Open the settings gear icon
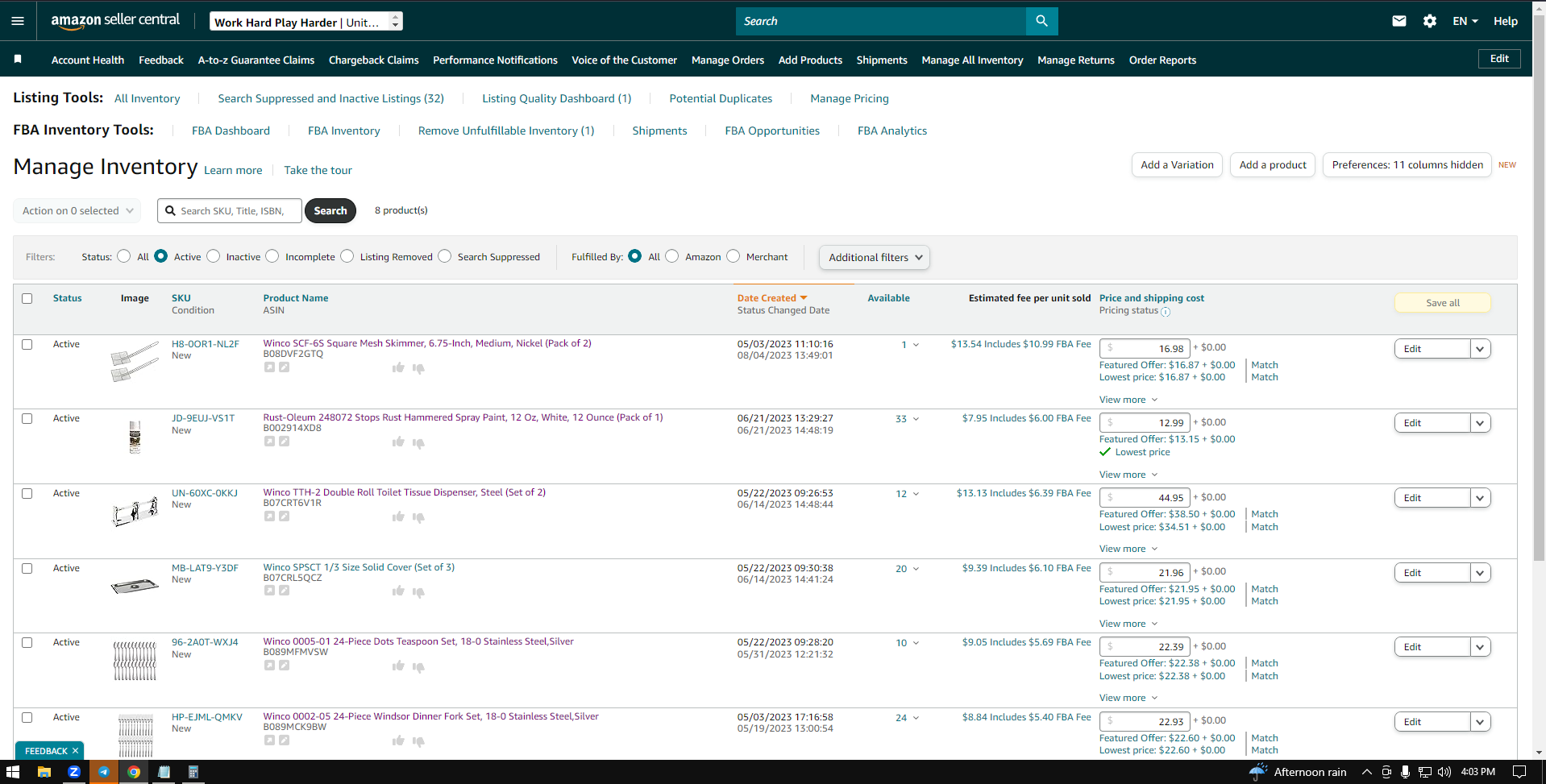The image size is (1546, 784). point(1430,21)
